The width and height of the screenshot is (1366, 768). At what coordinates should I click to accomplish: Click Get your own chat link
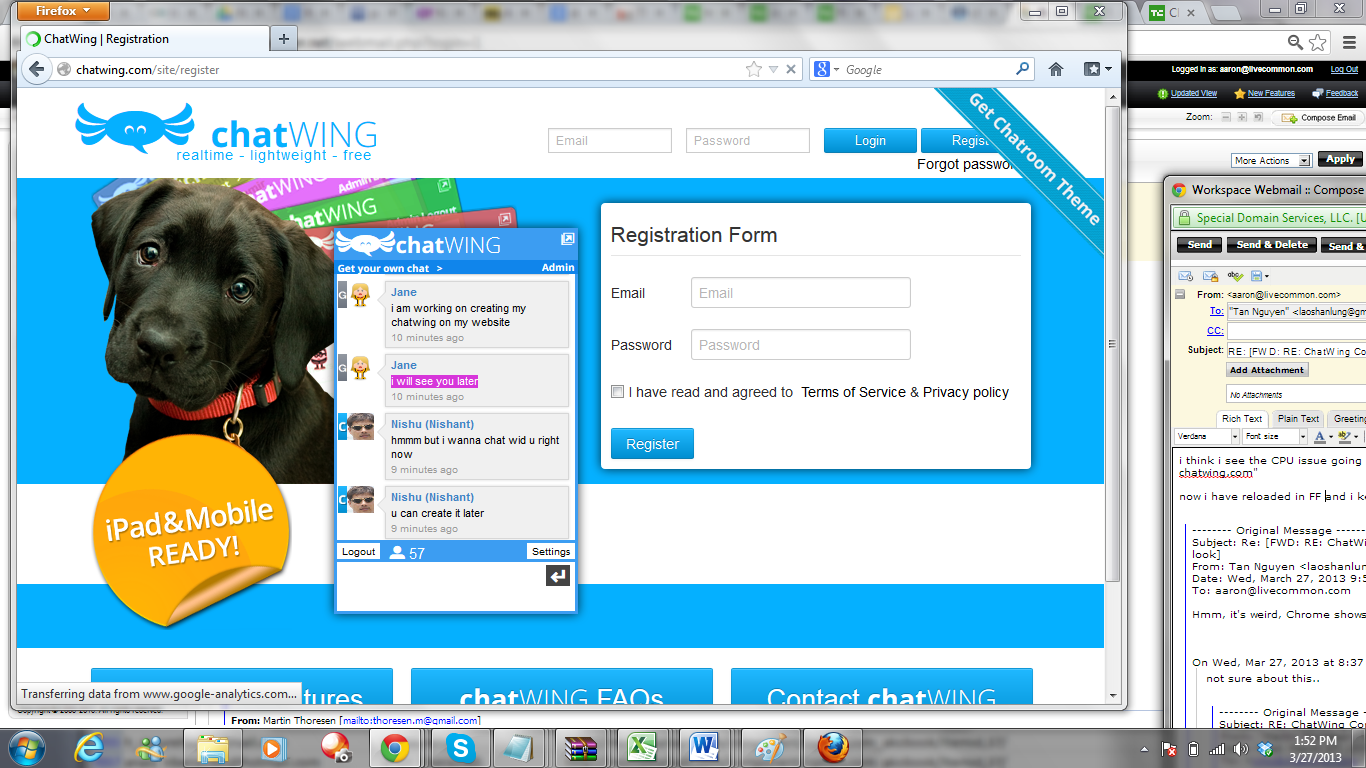(x=390, y=268)
